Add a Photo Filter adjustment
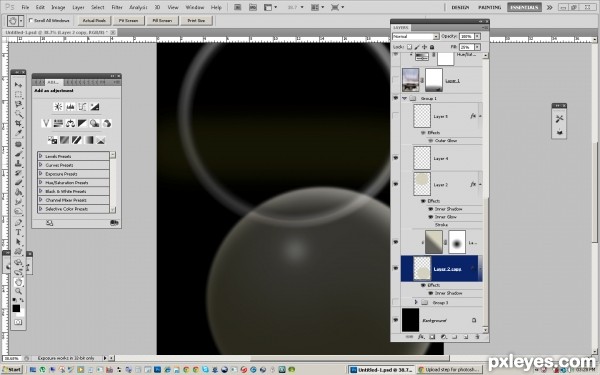The width and height of the screenshot is (600, 375). click(x=95, y=123)
